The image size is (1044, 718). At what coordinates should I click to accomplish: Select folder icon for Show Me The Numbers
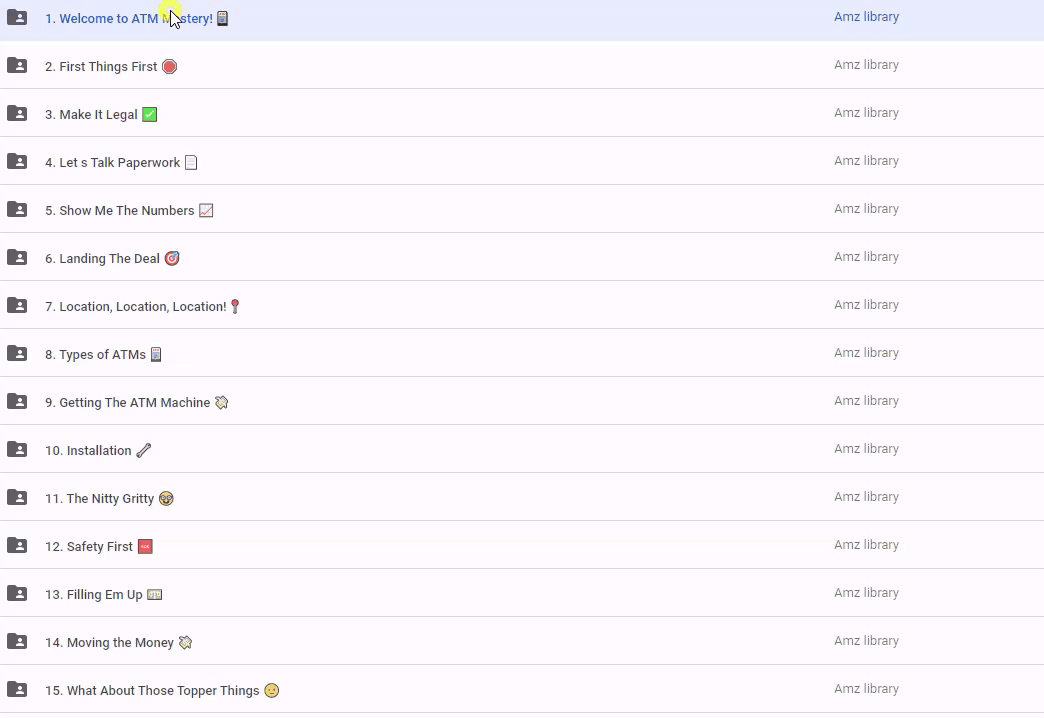click(x=17, y=209)
